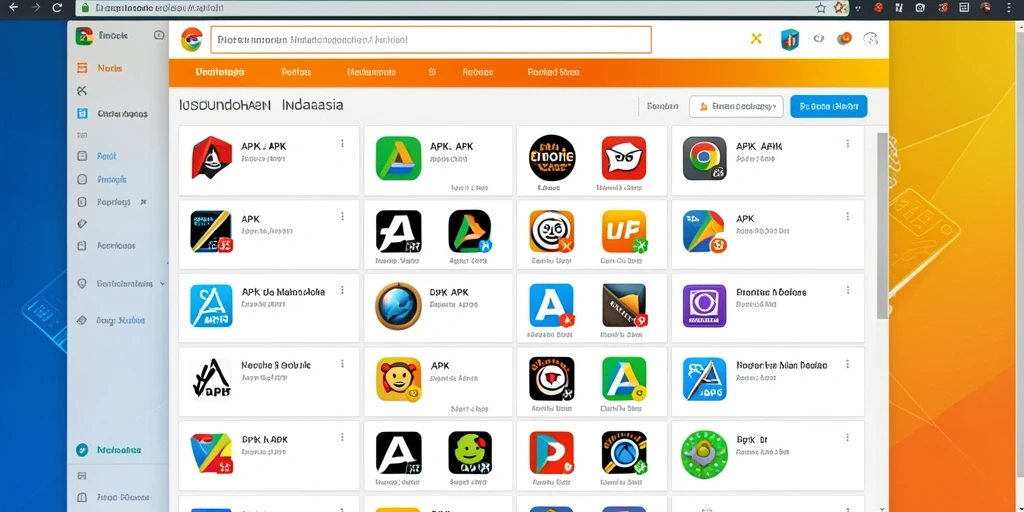Image resolution: width=1024 pixels, height=512 pixels.
Task: Click the camera extension icon in browser toolbar
Action: tap(920, 8)
